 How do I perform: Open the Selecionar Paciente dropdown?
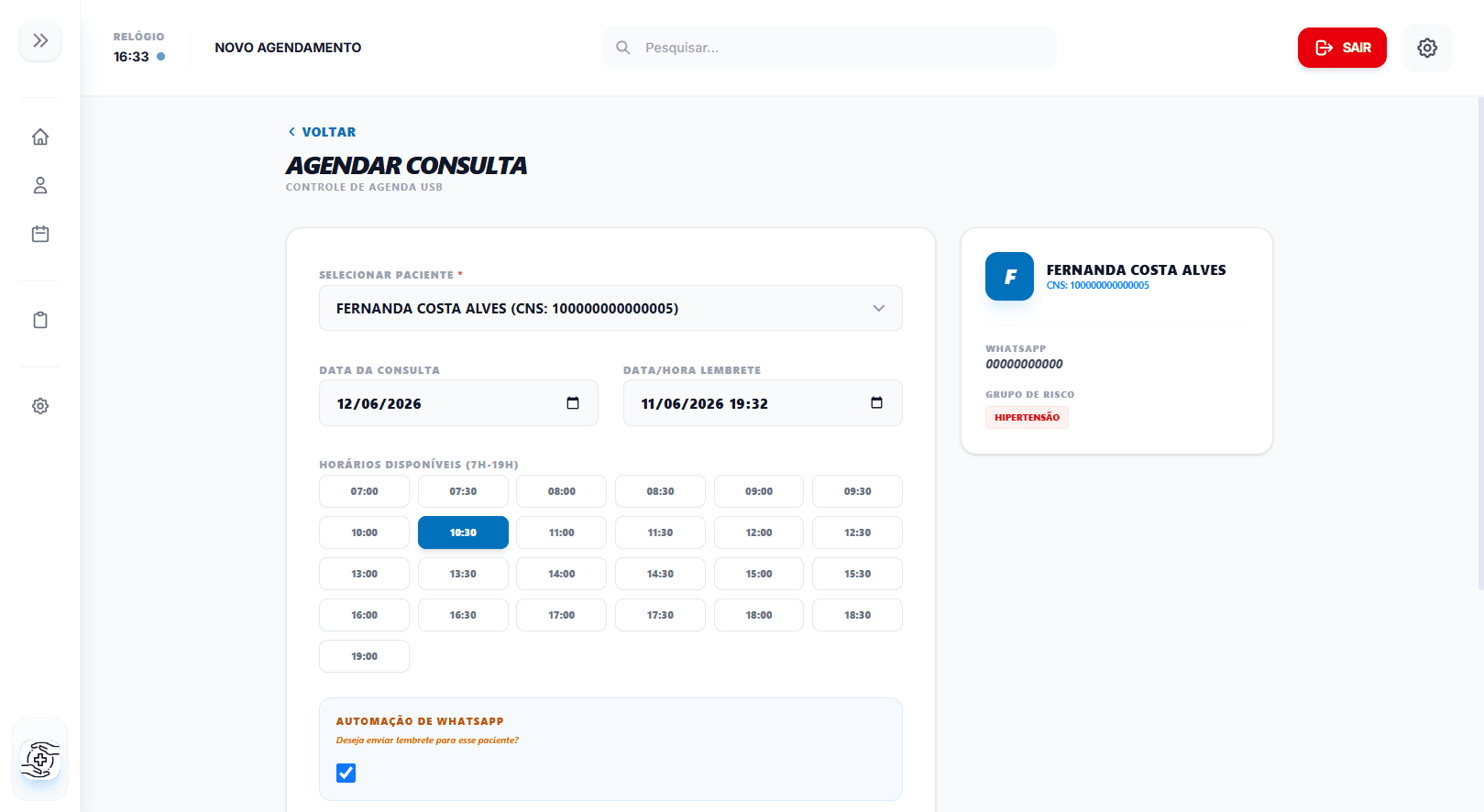click(610, 308)
